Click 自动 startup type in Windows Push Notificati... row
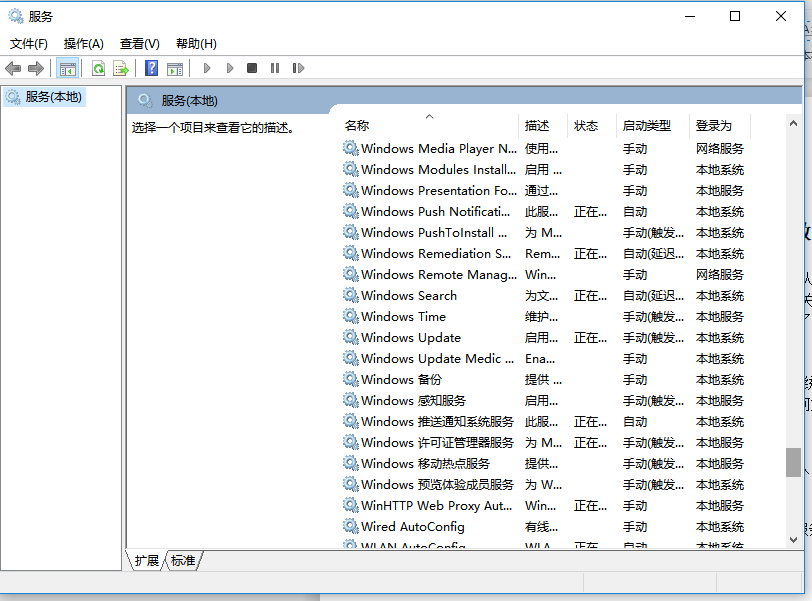This screenshot has height=601, width=812. click(x=635, y=212)
